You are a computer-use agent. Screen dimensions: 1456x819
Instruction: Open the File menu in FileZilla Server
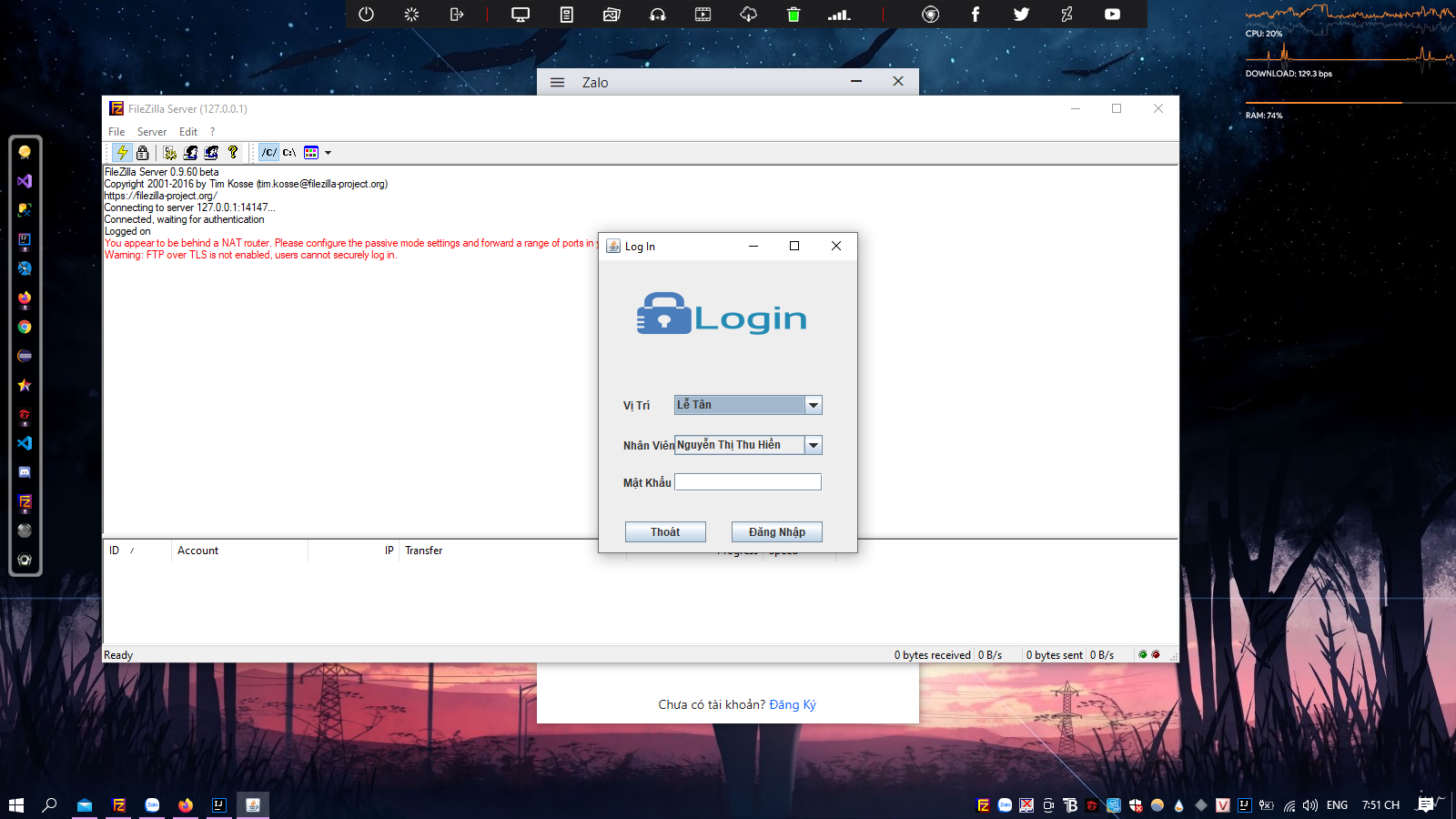pyautogui.click(x=116, y=132)
